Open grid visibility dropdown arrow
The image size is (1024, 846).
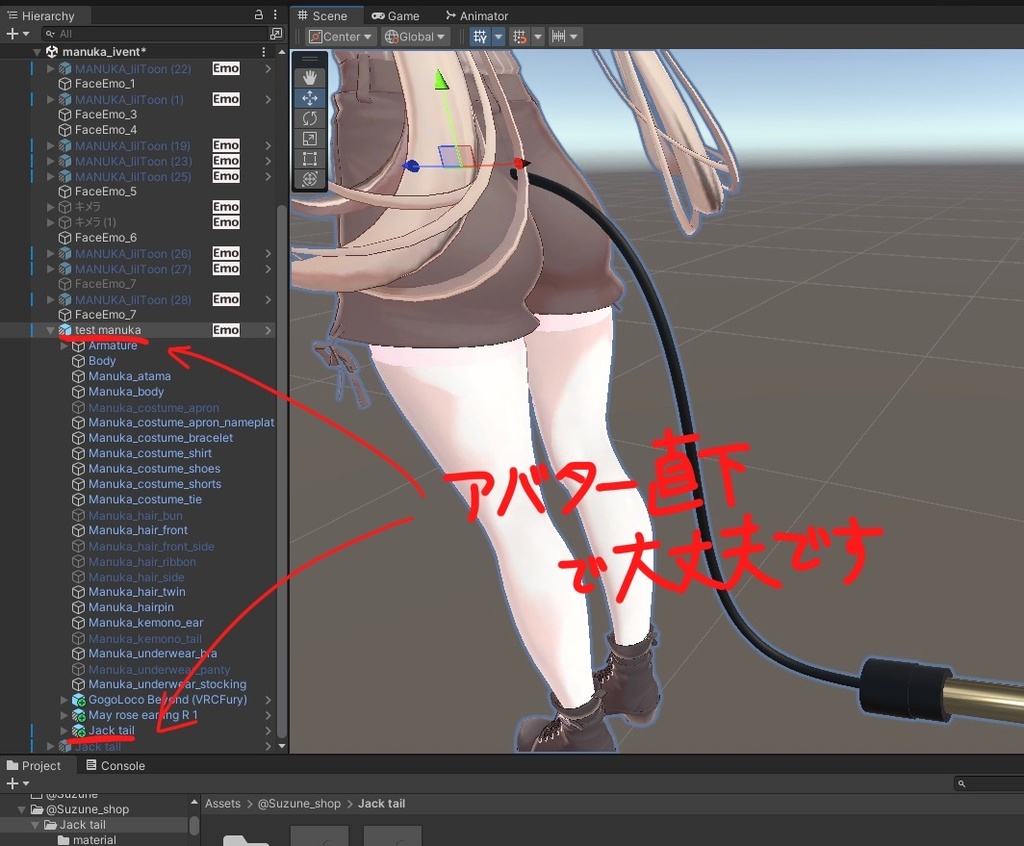pos(498,37)
